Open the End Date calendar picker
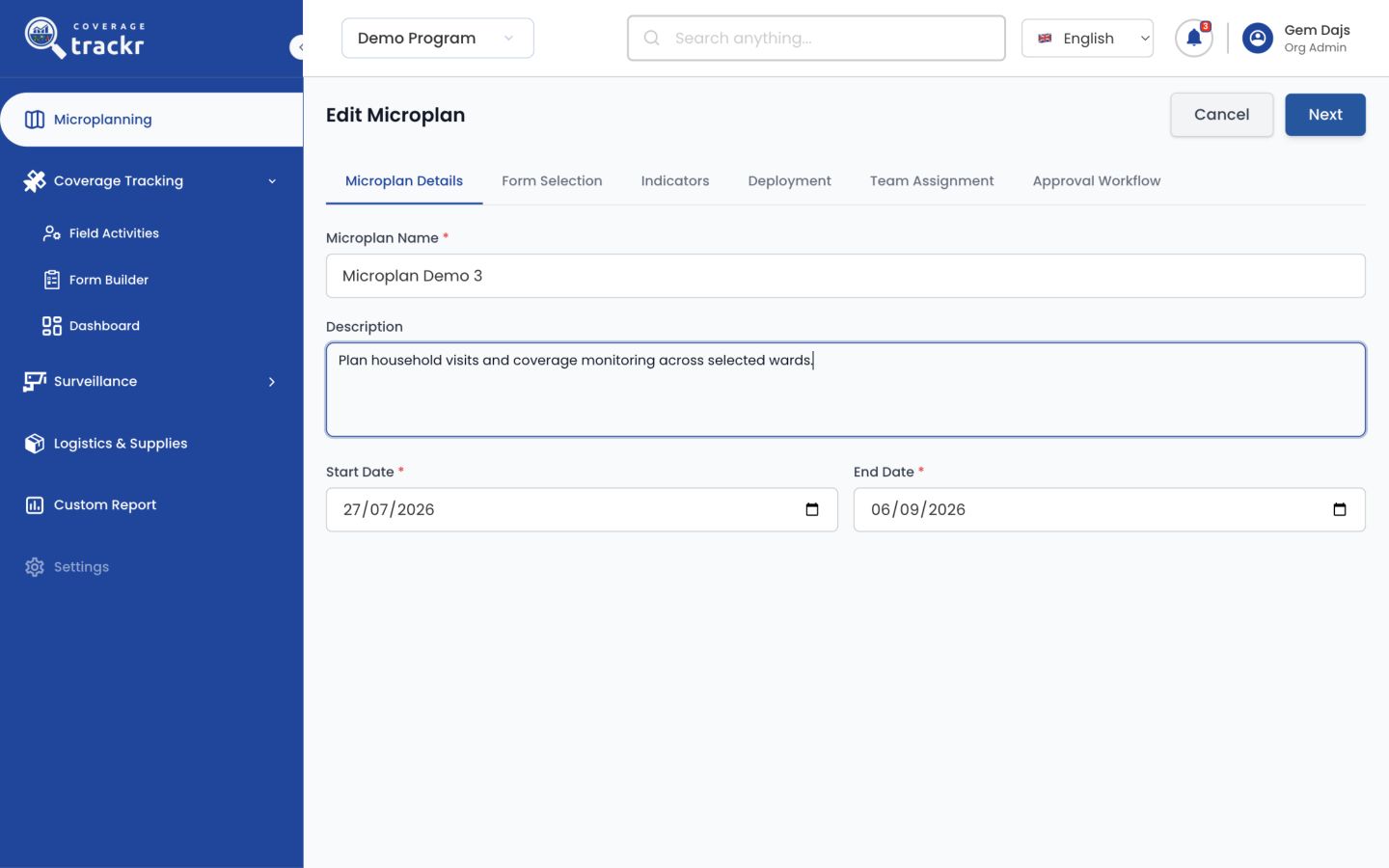 [x=1340, y=509]
